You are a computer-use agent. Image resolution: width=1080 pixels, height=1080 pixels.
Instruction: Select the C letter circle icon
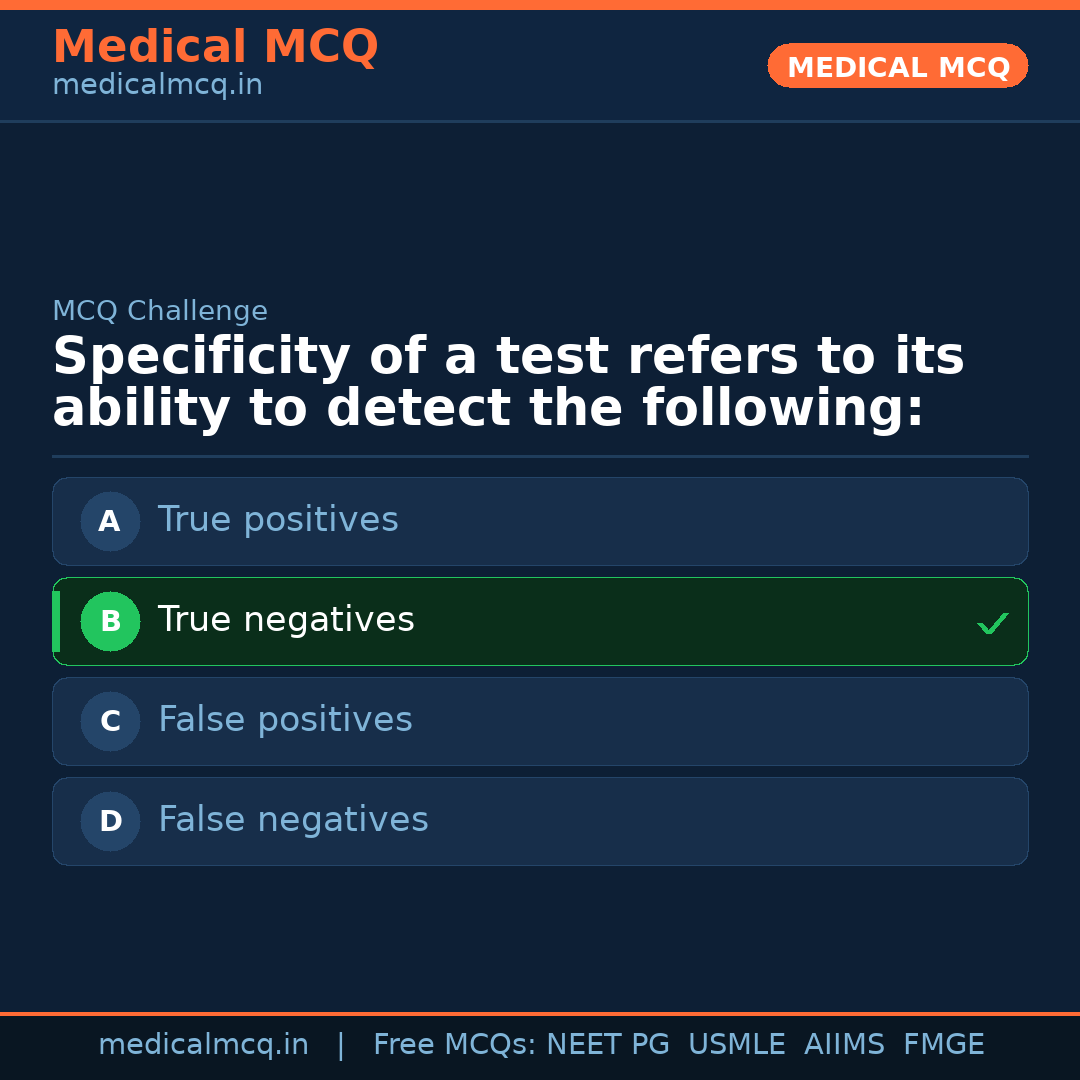(110, 721)
